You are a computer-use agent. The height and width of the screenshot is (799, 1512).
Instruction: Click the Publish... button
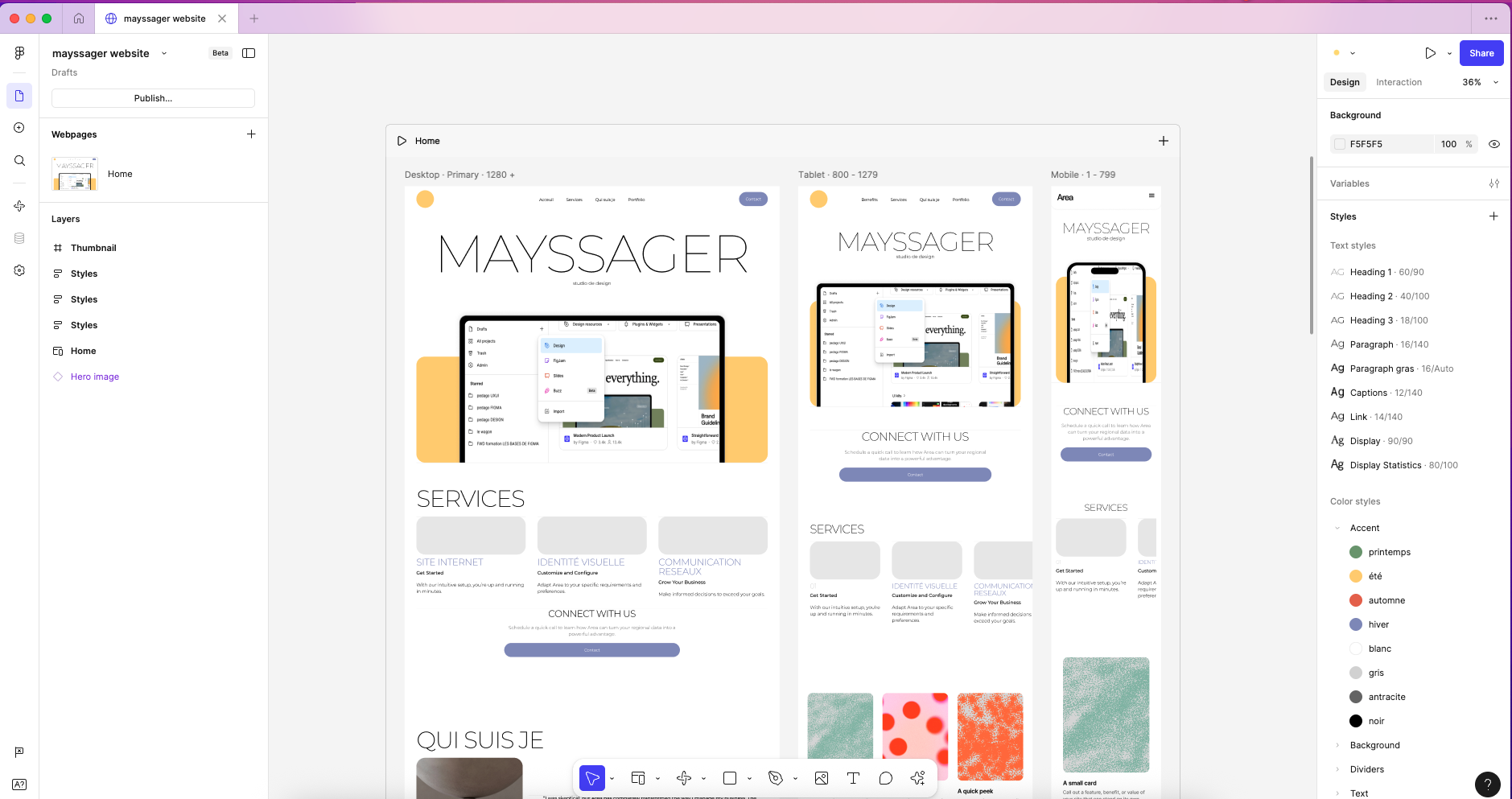tap(153, 98)
